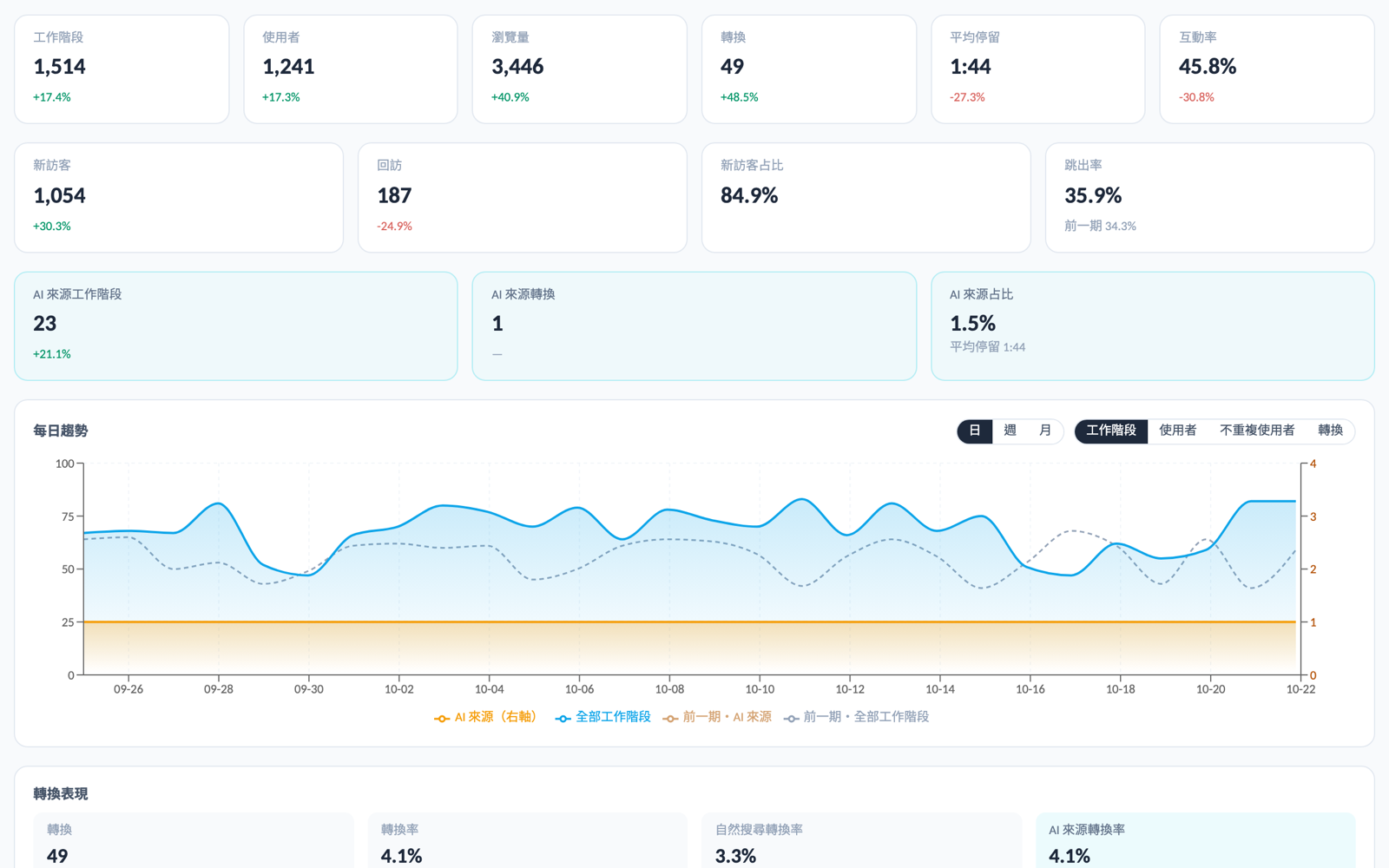
Task: Switch trend granularity to 週
Action: click(1010, 431)
